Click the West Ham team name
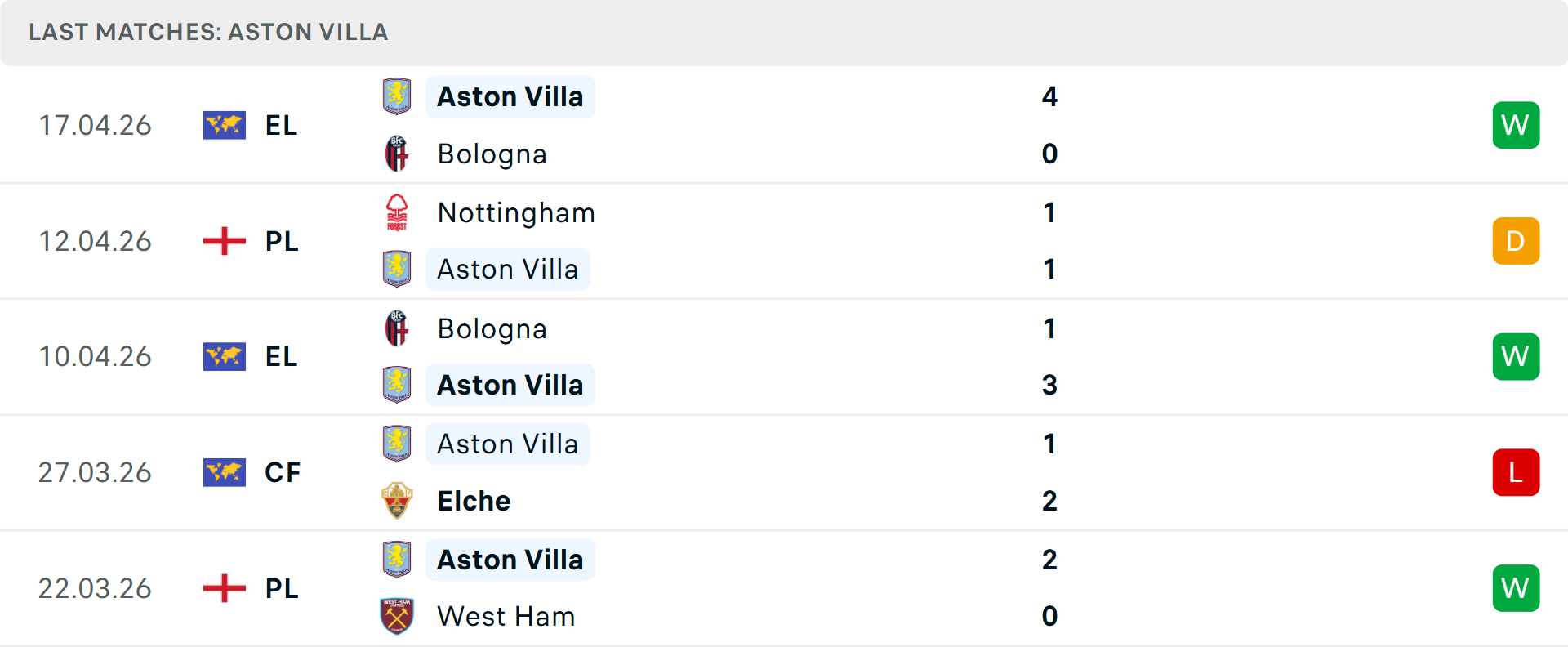This screenshot has width=1568, height=647. tap(506, 616)
